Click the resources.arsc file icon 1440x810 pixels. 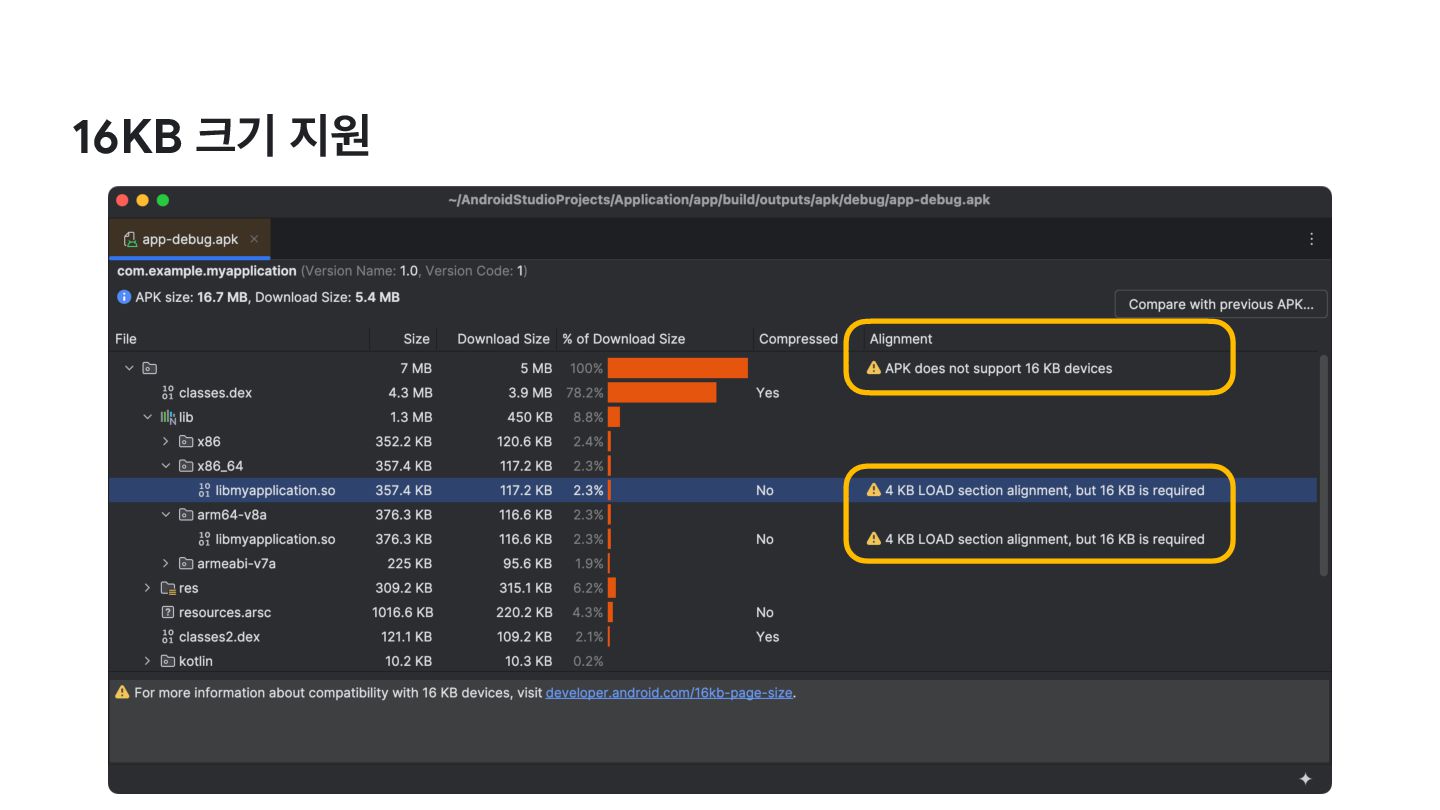[167, 612]
